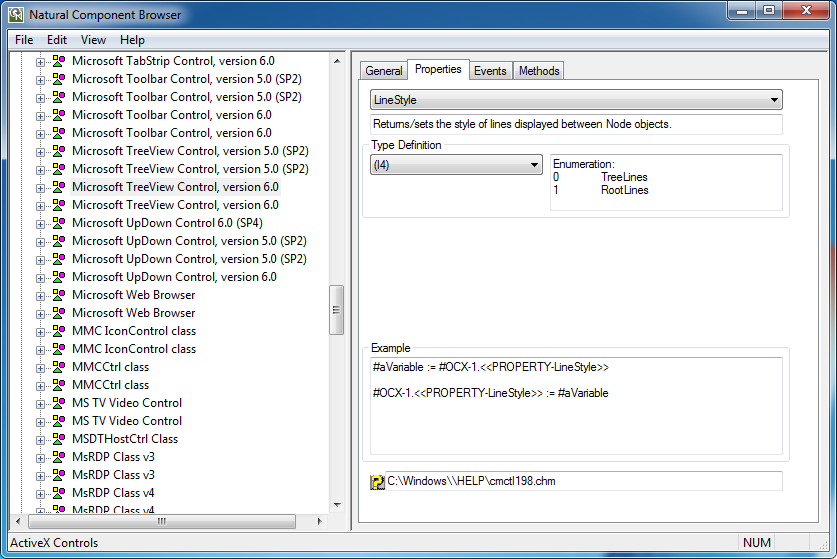Click the Natural Component Browser title bar icon

16,15
